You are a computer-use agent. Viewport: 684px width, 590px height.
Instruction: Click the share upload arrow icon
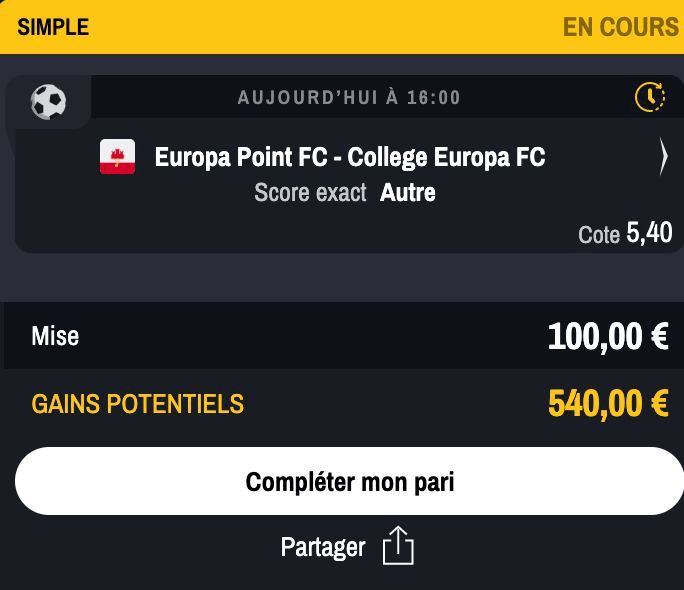tap(398, 546)
